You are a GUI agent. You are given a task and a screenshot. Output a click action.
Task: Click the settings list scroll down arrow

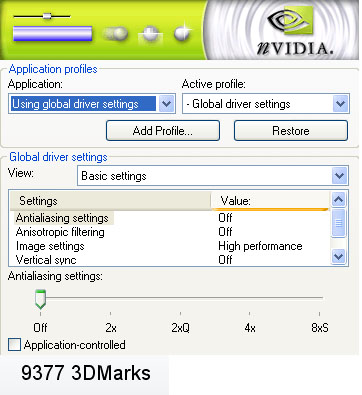point(339,256)
